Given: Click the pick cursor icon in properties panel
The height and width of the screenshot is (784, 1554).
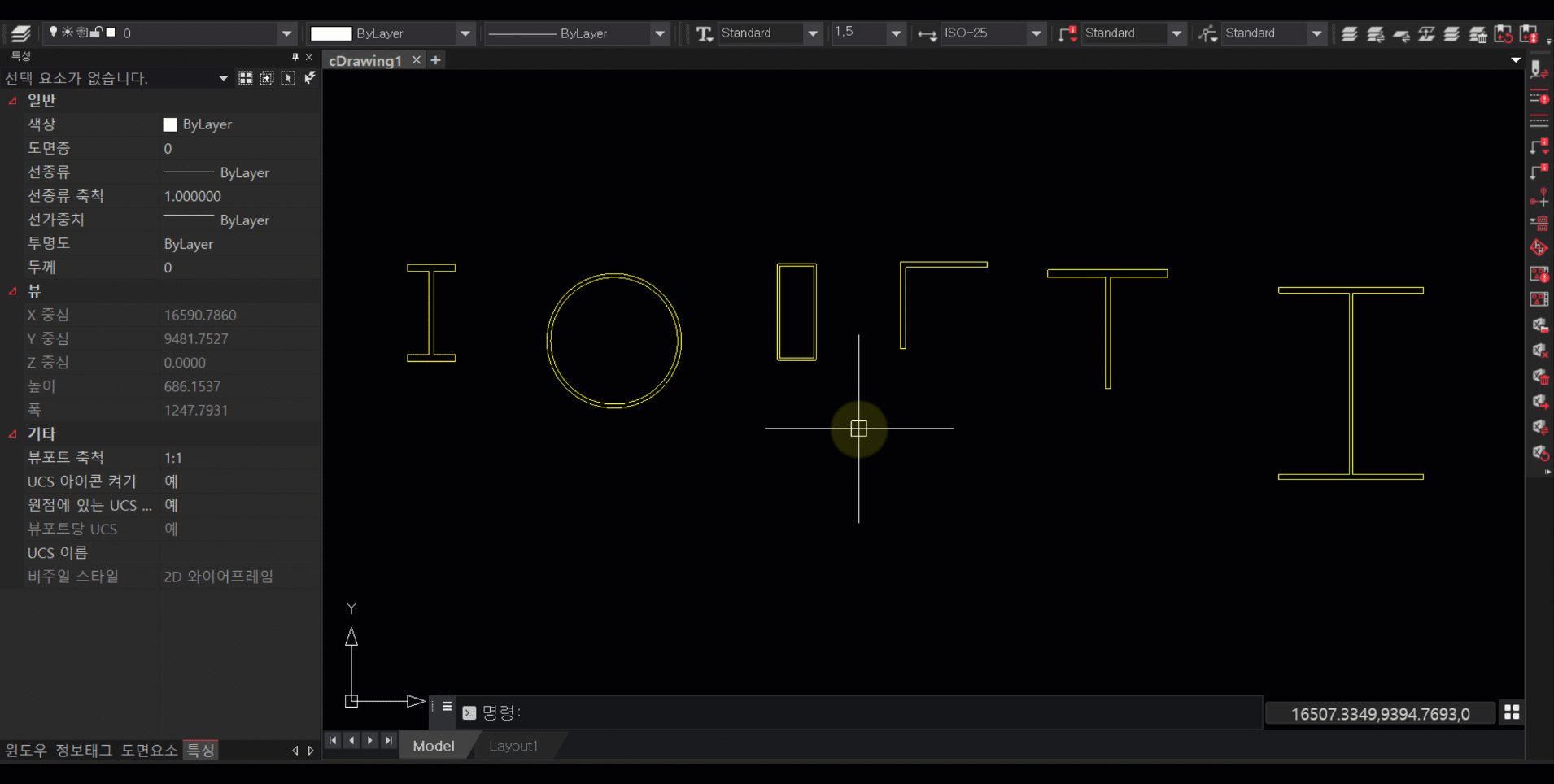Looking at the screenshot, I should point(288,78).
